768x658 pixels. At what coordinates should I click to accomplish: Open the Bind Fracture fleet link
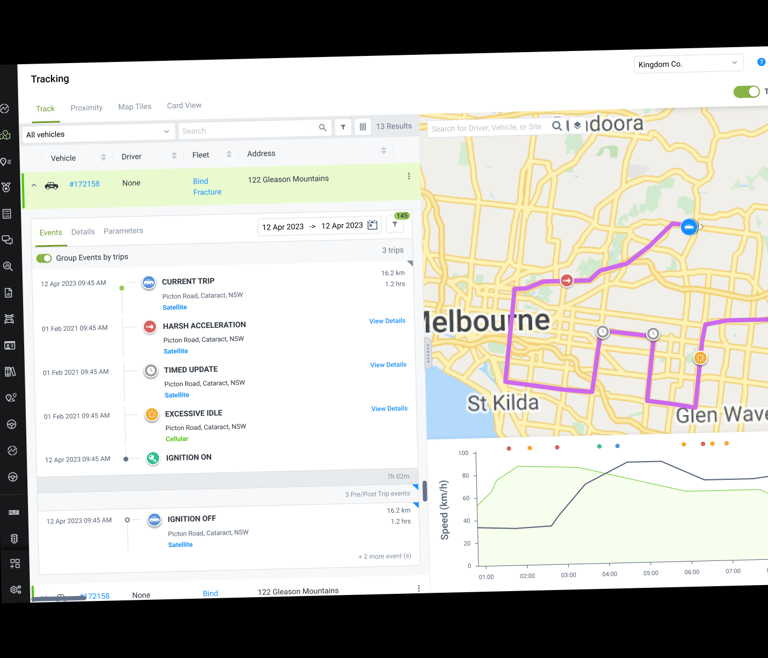pos(207,187)
